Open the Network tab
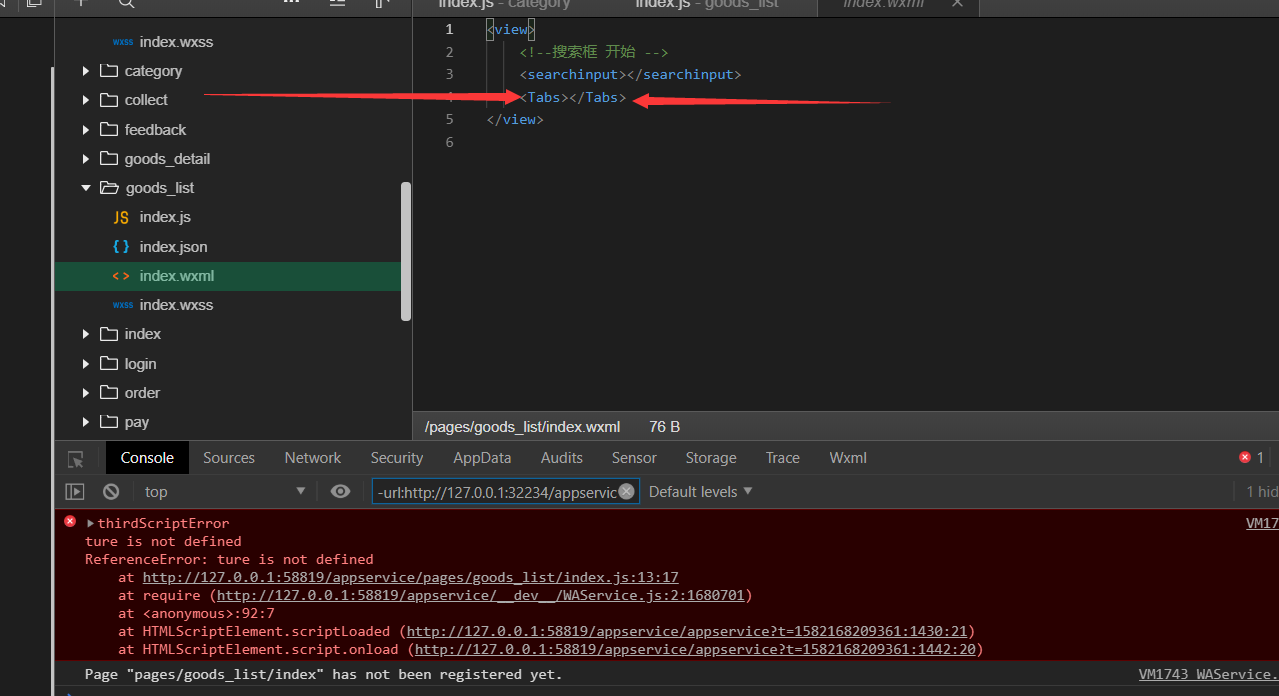 pyautogui.click(x=313, y=458)
